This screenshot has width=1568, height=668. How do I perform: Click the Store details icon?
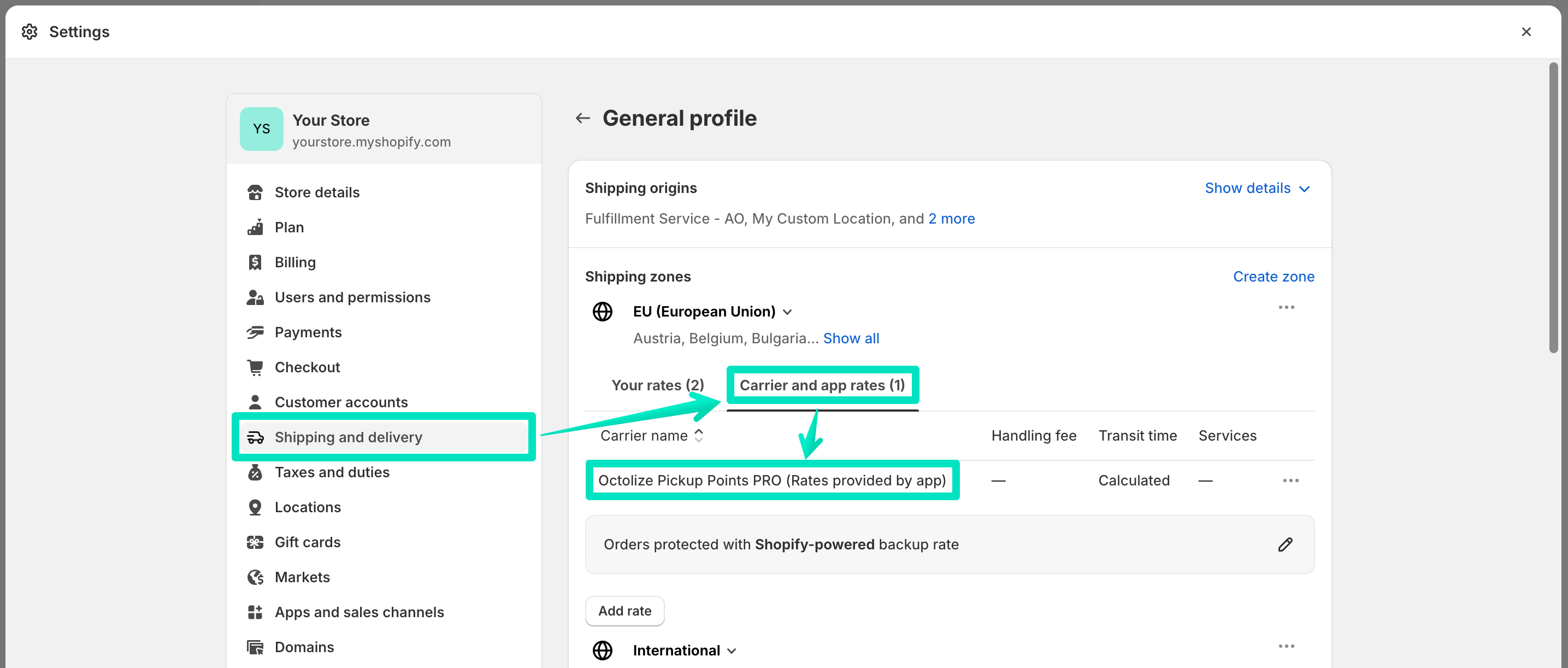pos(255,192)
